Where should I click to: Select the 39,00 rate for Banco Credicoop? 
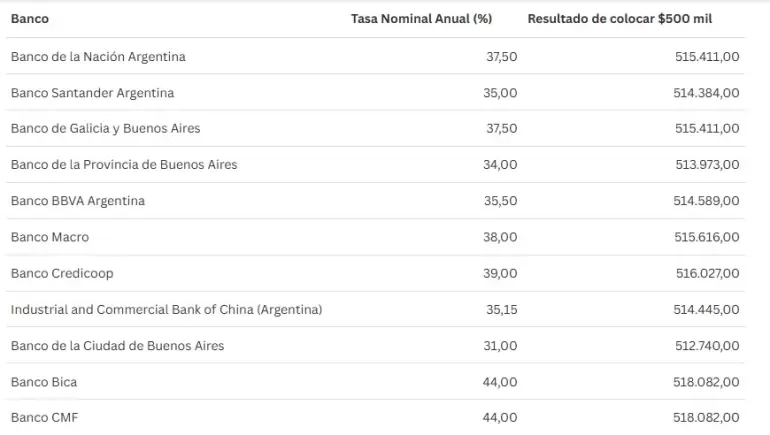(x=500, y=273)
